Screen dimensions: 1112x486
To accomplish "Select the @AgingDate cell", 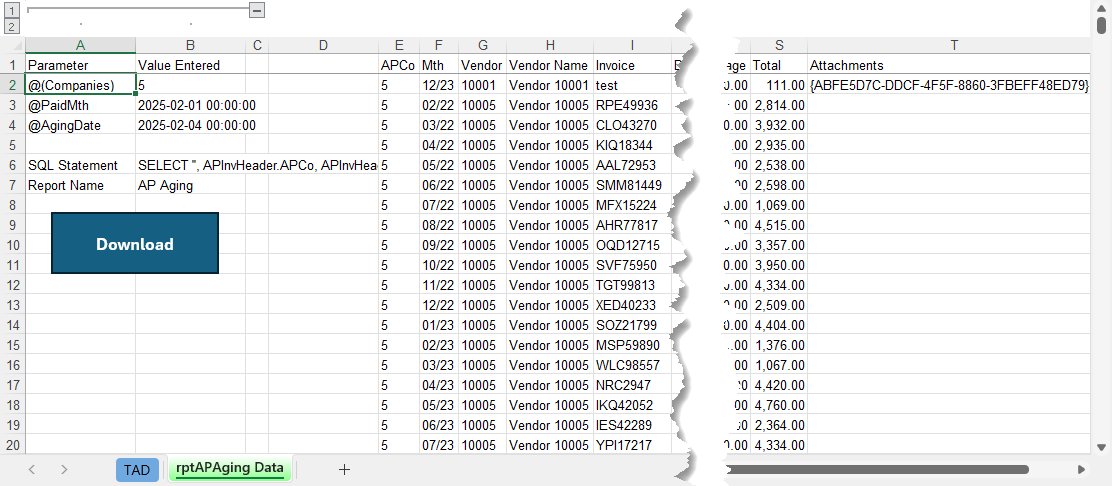I will pyautogui.click(x=80, y=126).
